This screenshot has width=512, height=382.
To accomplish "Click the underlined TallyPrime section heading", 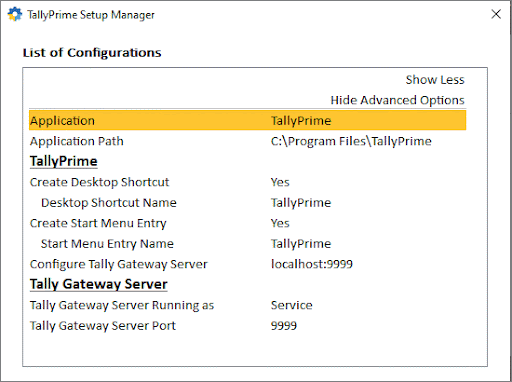I will pyautogui.click(x=64, y=161).
